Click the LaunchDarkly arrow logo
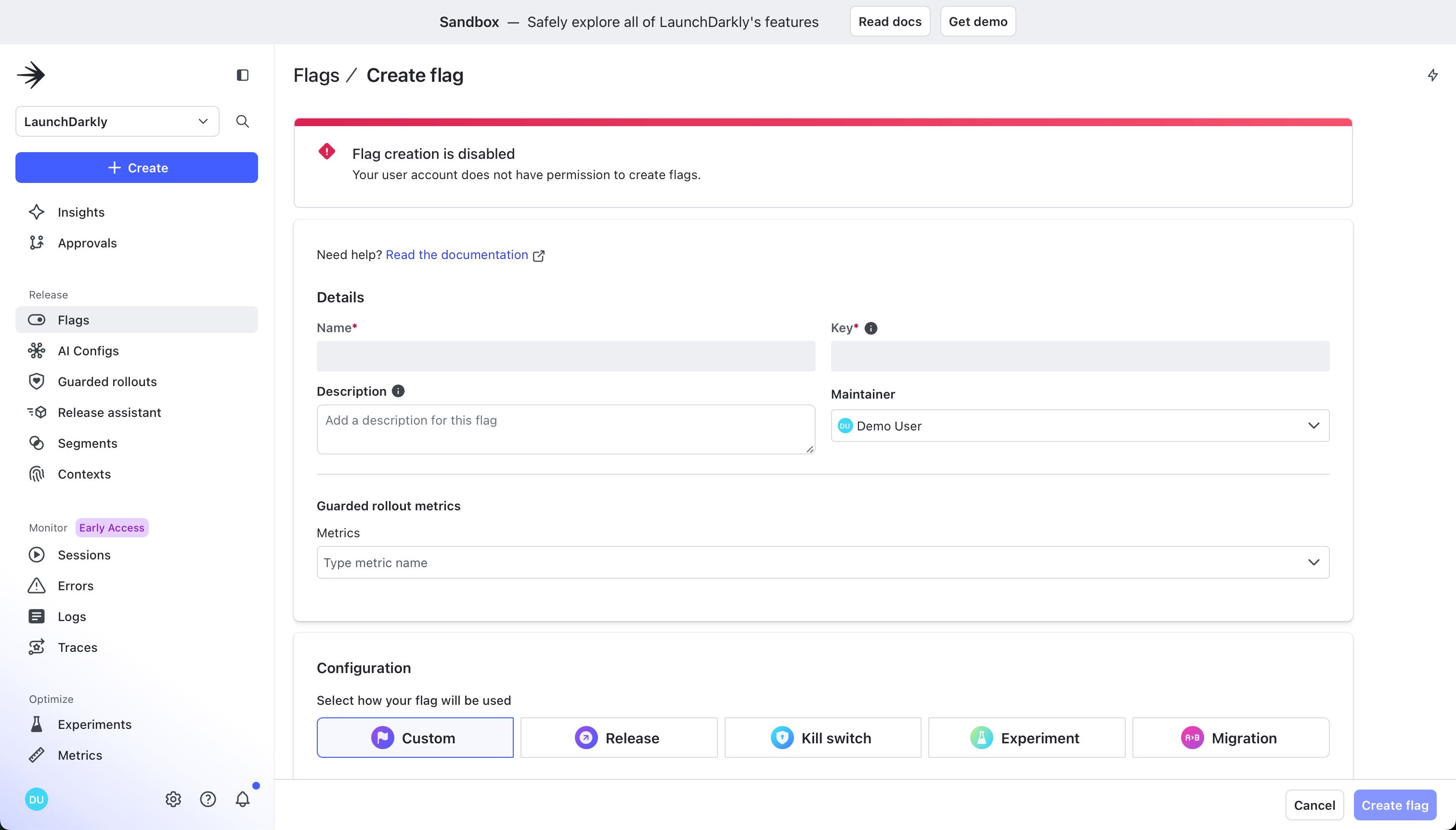1456x830 pixels. pos(31,75)
